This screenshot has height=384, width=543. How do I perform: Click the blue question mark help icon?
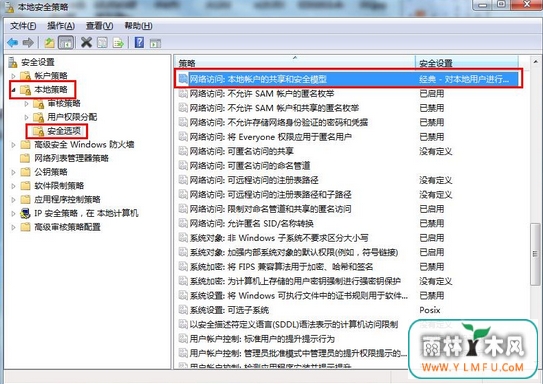[139, 43]
